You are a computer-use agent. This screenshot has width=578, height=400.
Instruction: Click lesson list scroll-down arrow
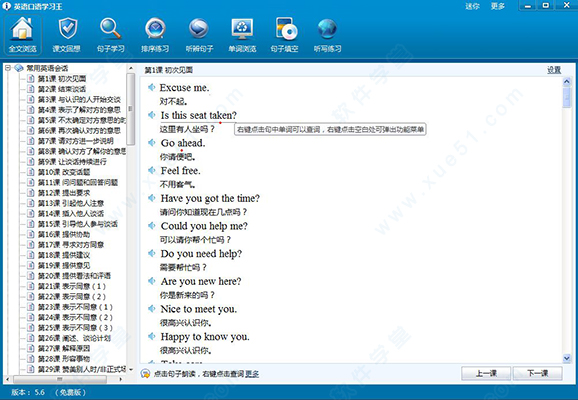[x=131, y=369]
